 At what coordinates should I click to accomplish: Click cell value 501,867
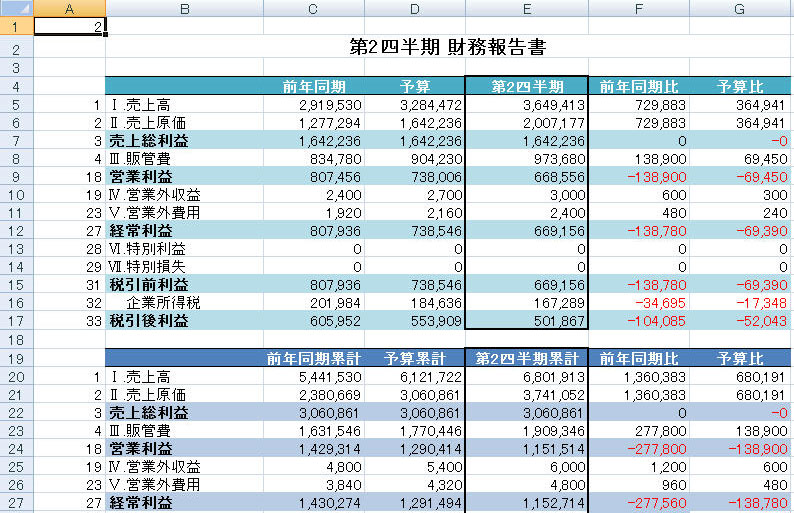(x=560, y=321)
